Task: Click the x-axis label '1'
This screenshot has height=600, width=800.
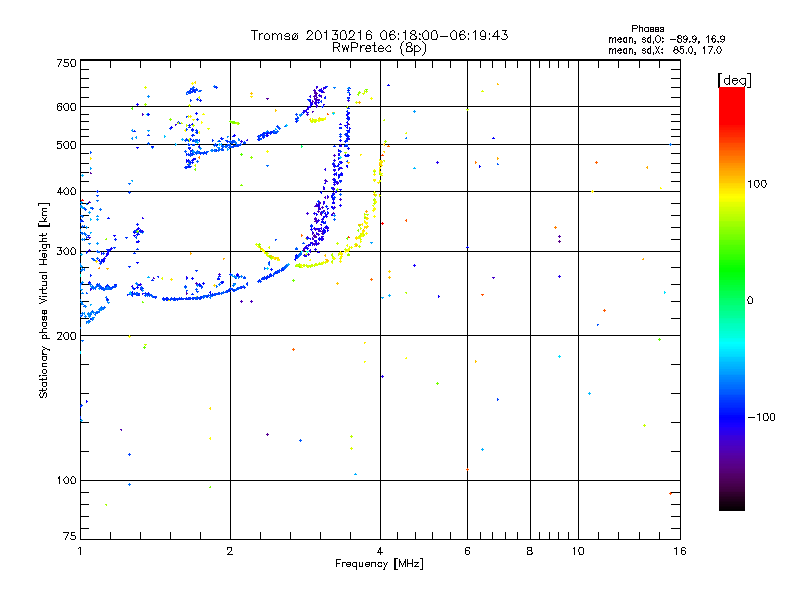Action: [x=80, y=551]
